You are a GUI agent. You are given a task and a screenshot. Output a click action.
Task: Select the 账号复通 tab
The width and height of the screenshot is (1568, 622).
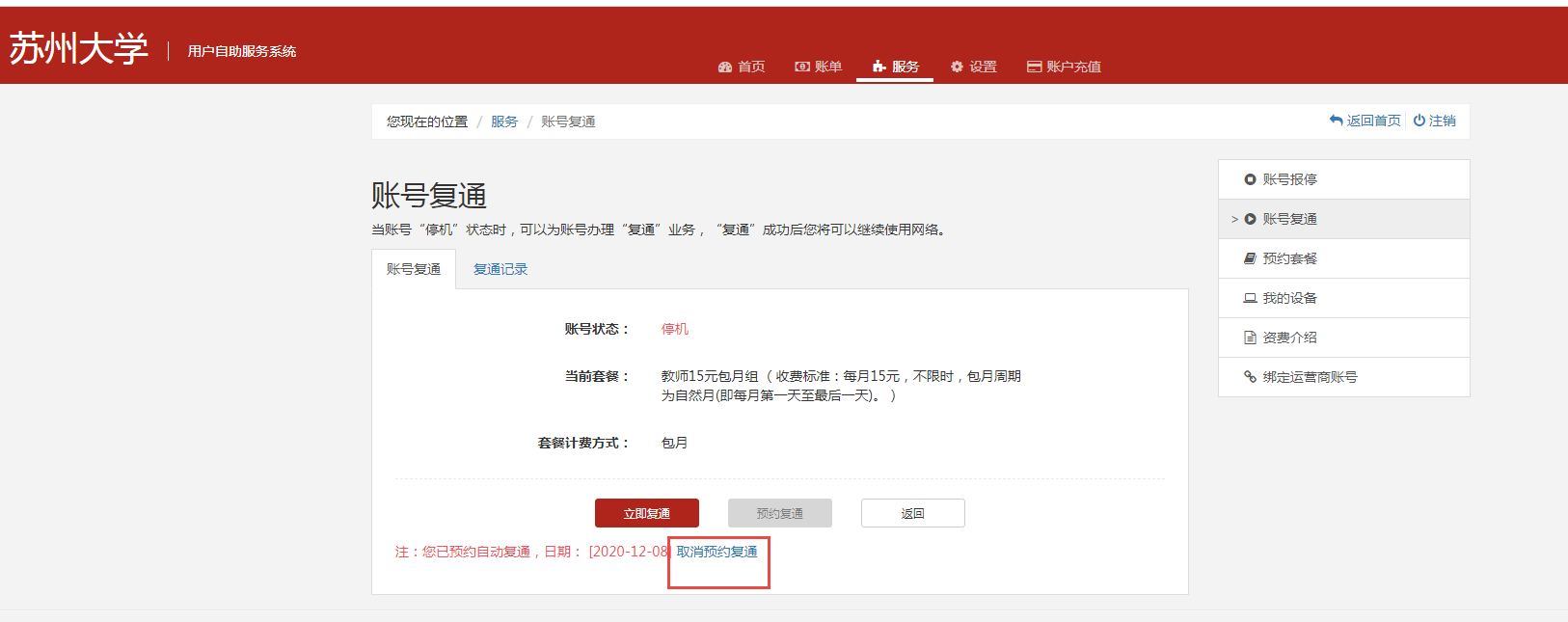pos(414,269)
